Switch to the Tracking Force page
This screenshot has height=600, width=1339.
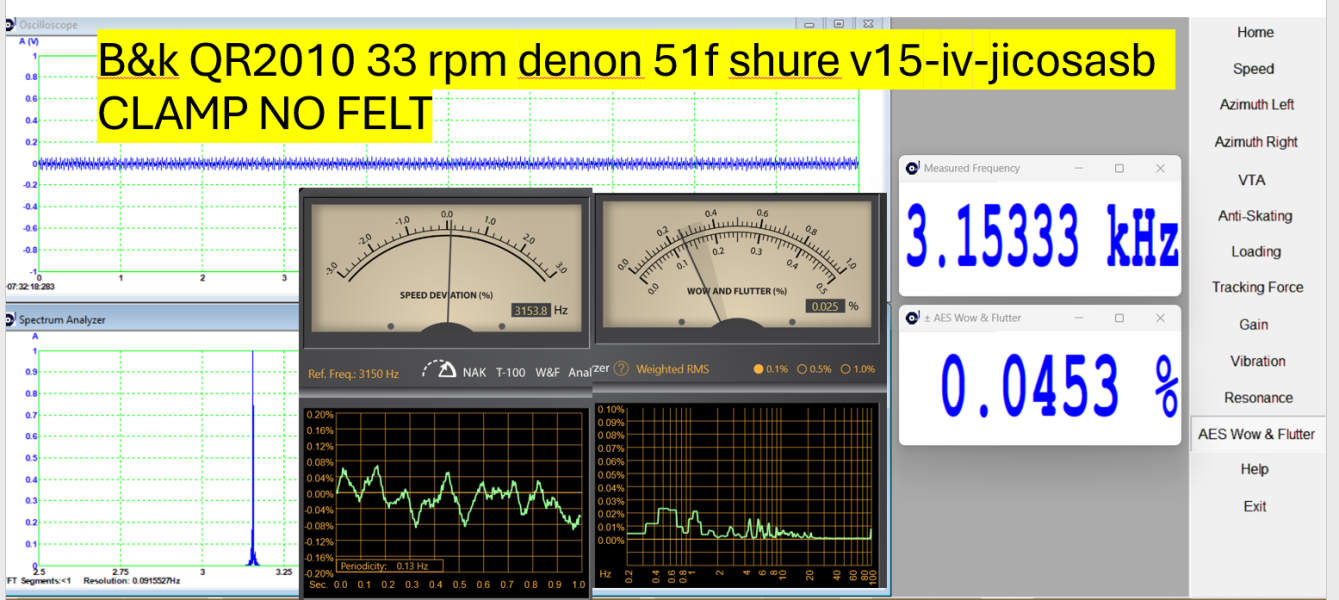pyautogui.click(x=1257, y=288)
